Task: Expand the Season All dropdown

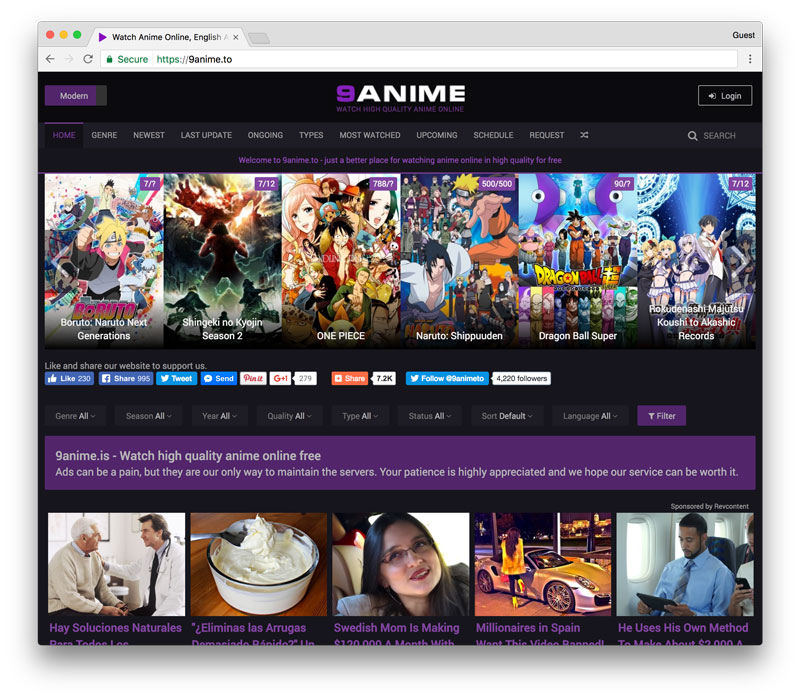Action: tap(148, 416)
